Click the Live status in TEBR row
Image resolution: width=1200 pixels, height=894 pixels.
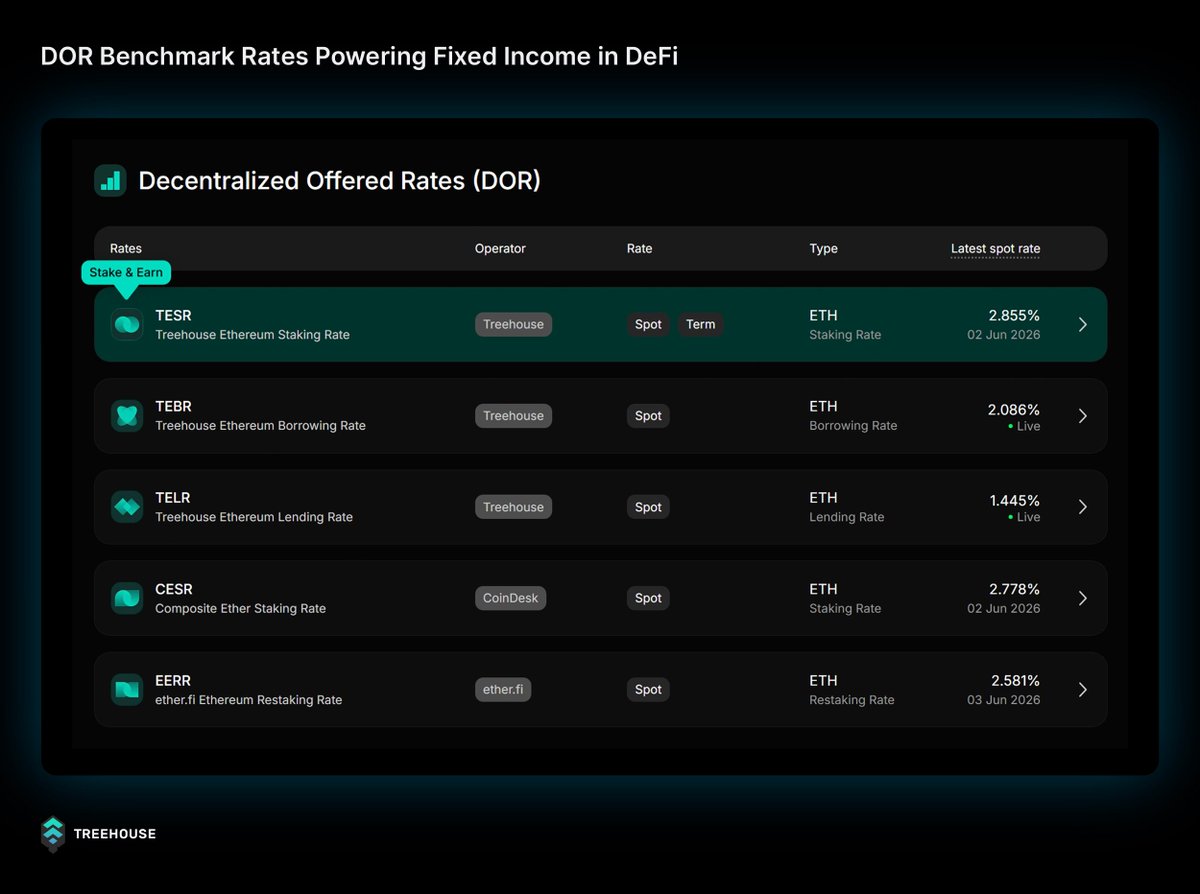pyautogui.click(x=1024, y=426)
